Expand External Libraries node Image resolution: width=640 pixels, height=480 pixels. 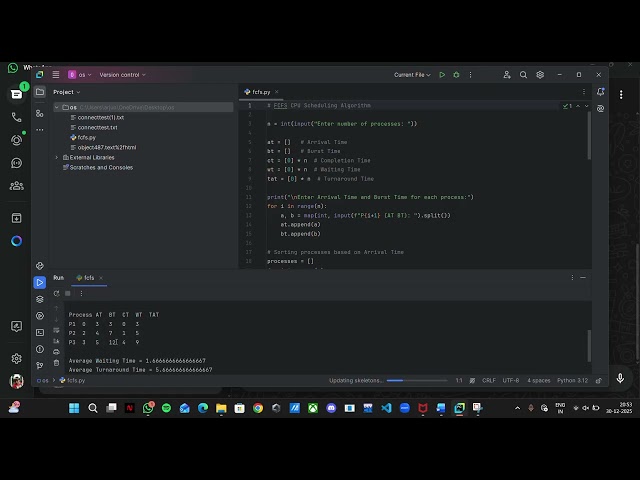point(57,157)
